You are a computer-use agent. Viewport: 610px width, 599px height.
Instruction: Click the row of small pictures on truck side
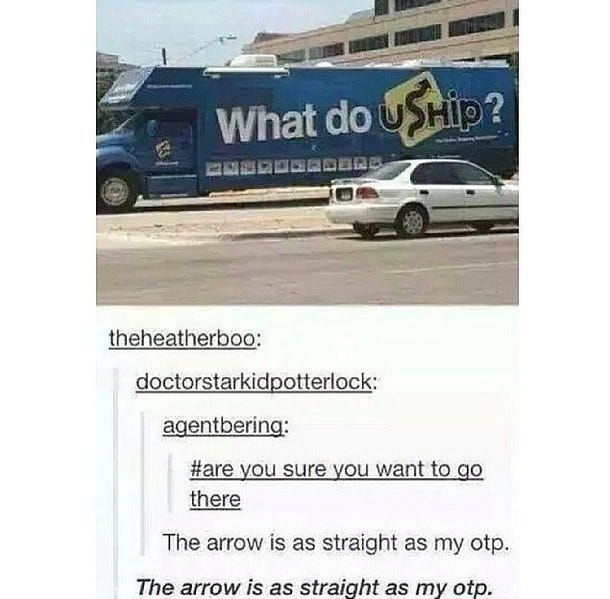coord(293,165)
